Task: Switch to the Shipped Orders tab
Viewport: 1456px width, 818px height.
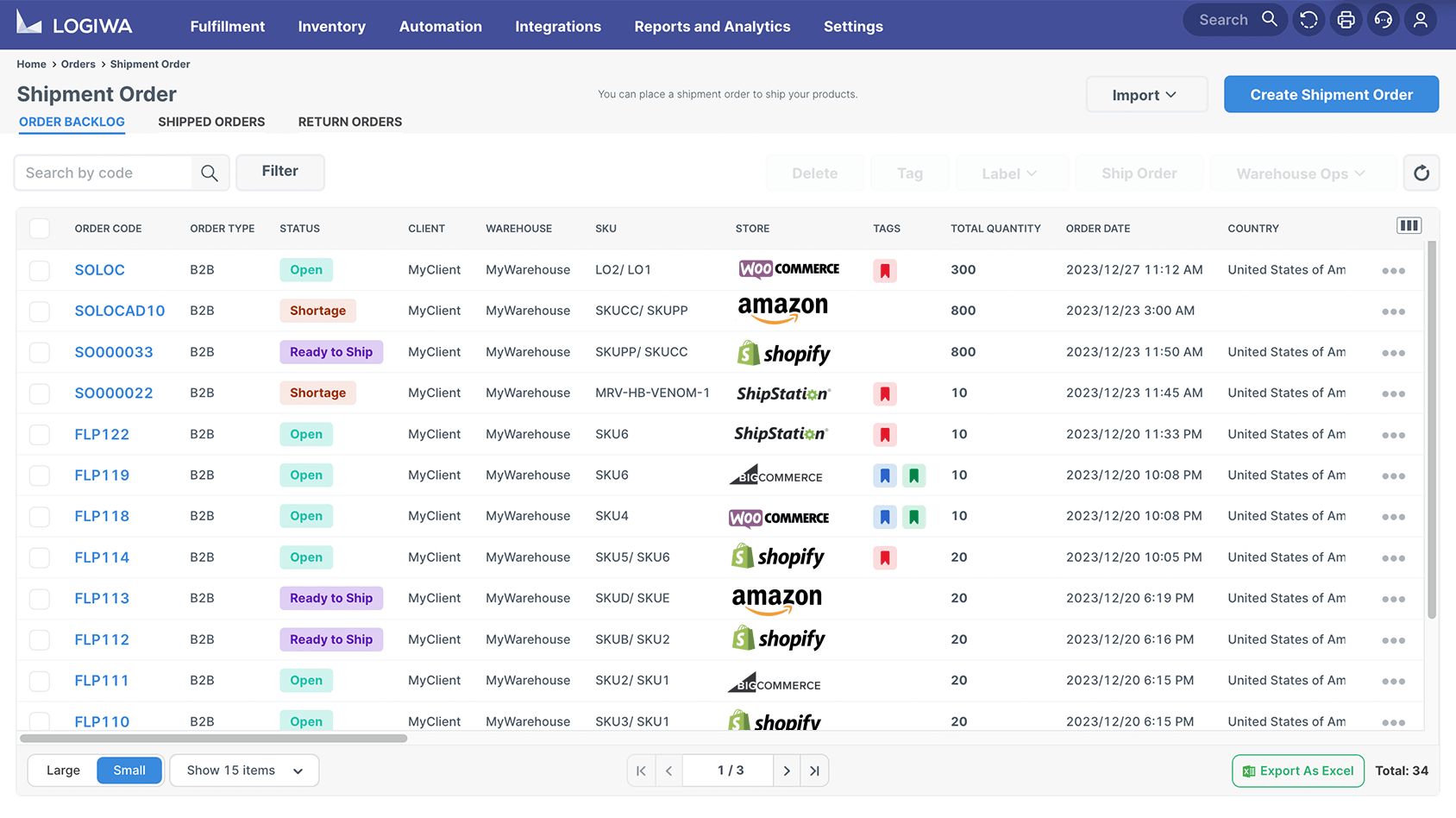Action: (211, 122)
